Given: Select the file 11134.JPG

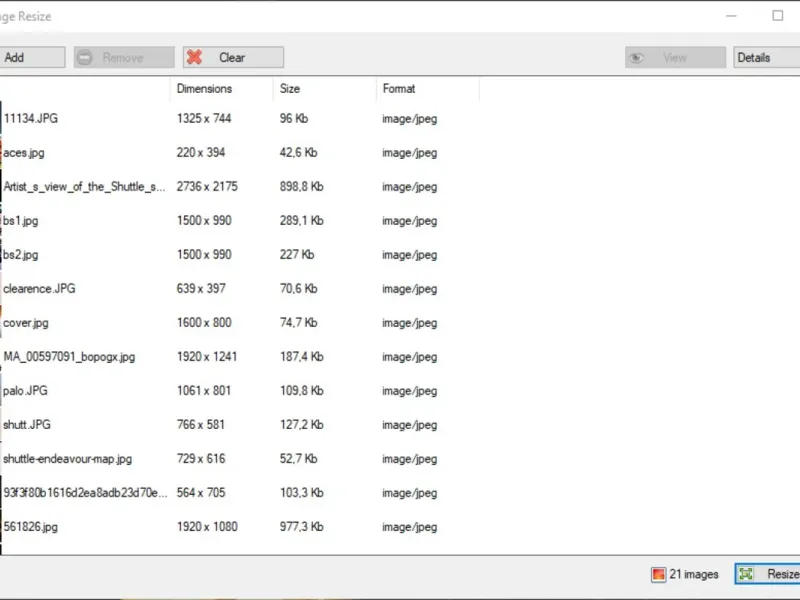Looking at the screenshot, I should (31, 118).
